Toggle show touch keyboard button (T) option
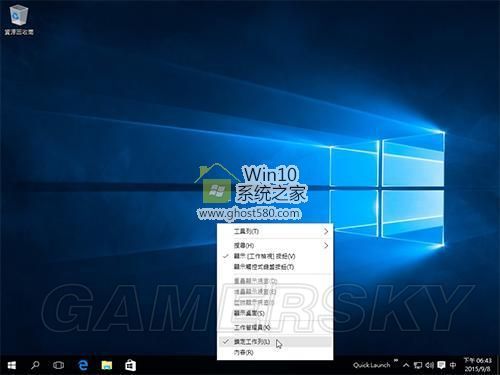 pos(275,267)
